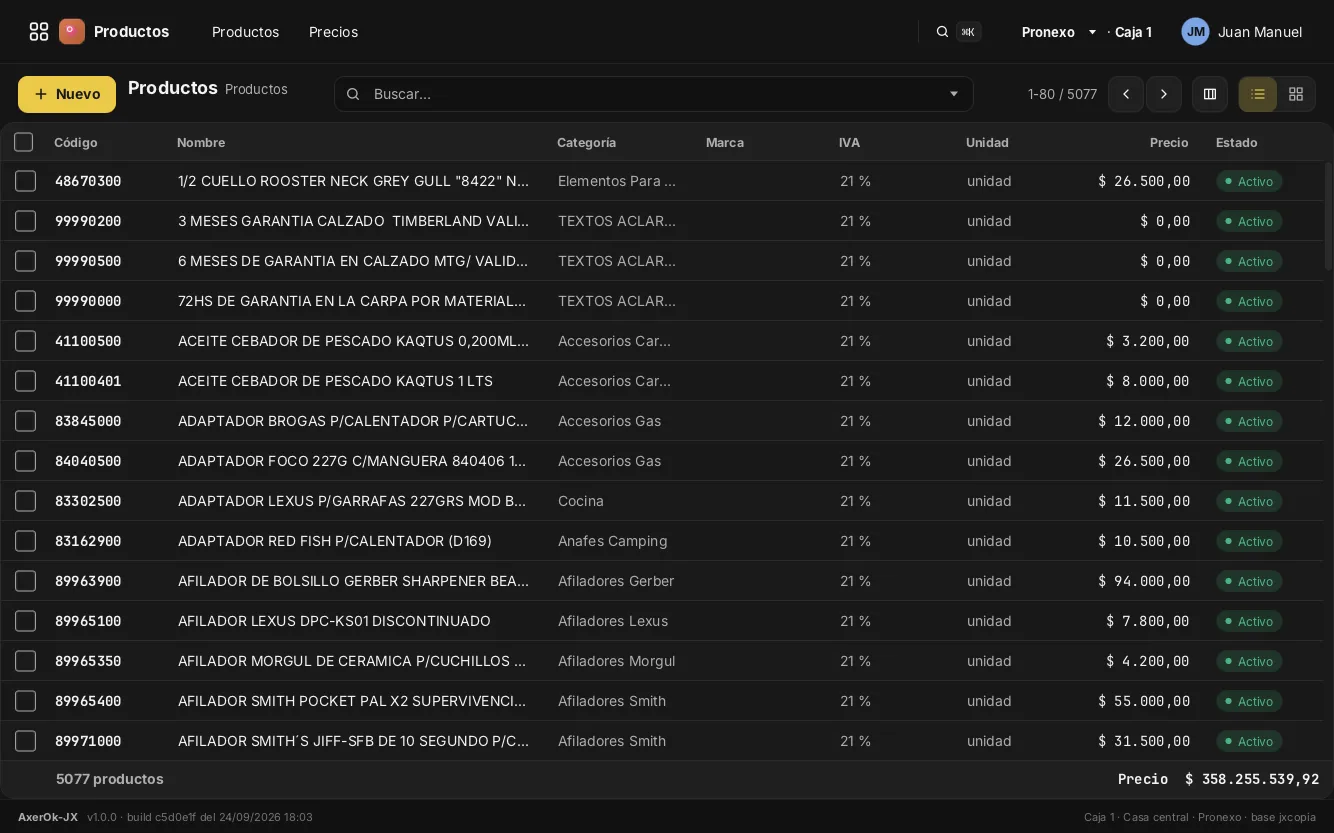Screen dimensions: 1334x833
Task: Sort by the Categoría column header
Action: [x=586, y=142]
